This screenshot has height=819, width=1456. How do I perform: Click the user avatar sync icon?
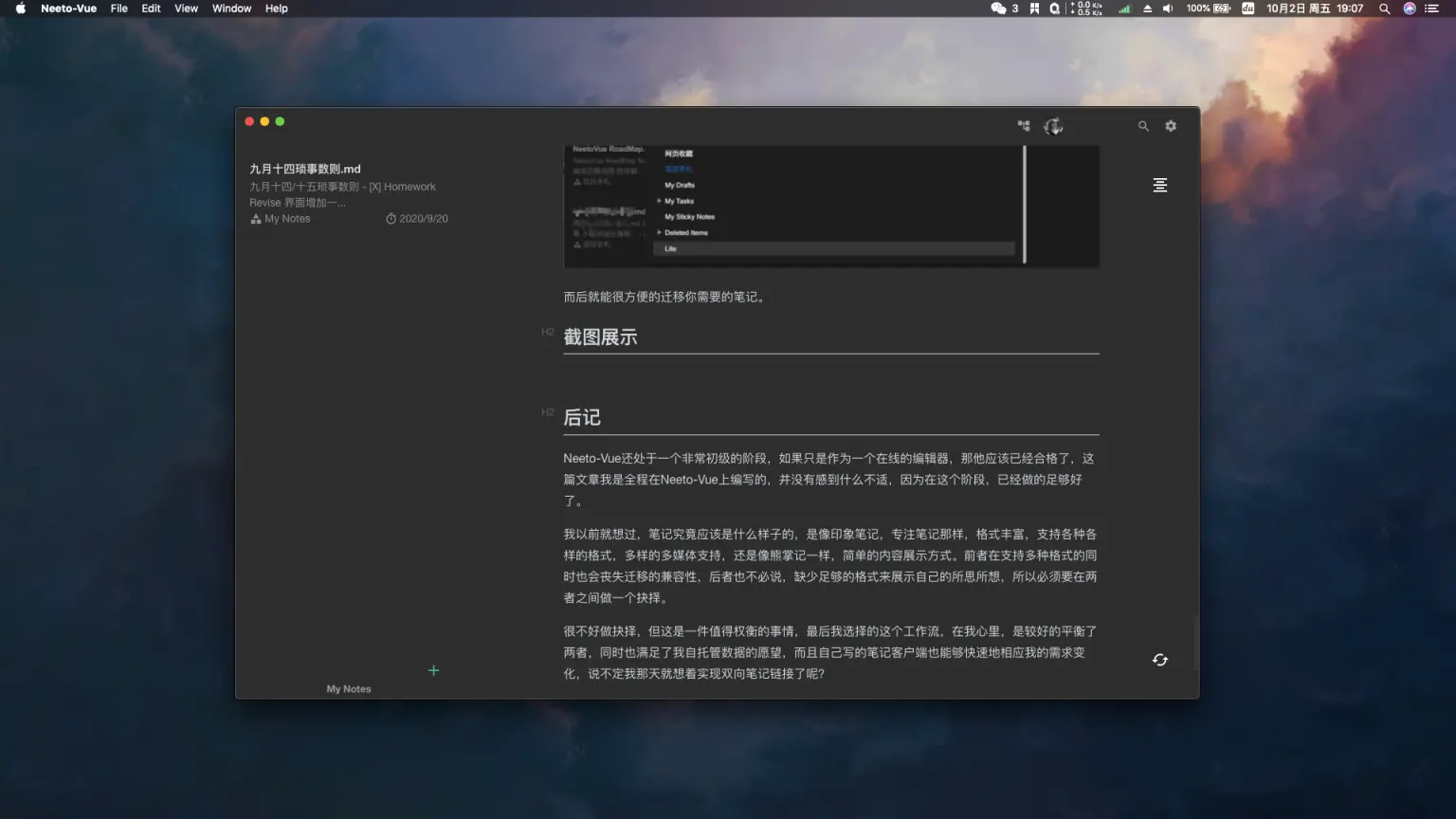pyautogui.click(x=1053, y=126)
